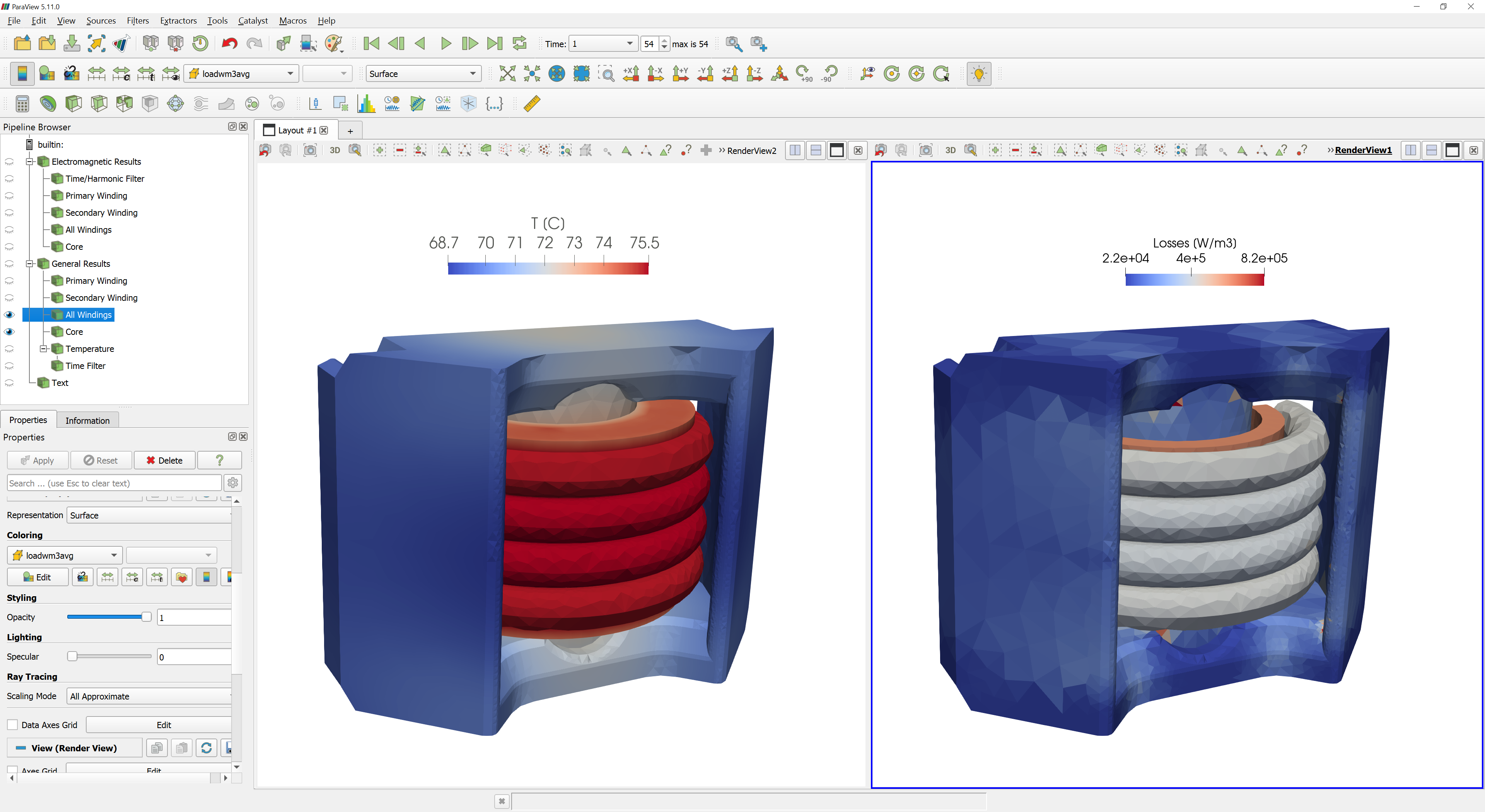The width and height of the screenshot is (1485, 812).
Task: Click the Edit Color Map toolbar icon
Action: (x=47, y=73)
